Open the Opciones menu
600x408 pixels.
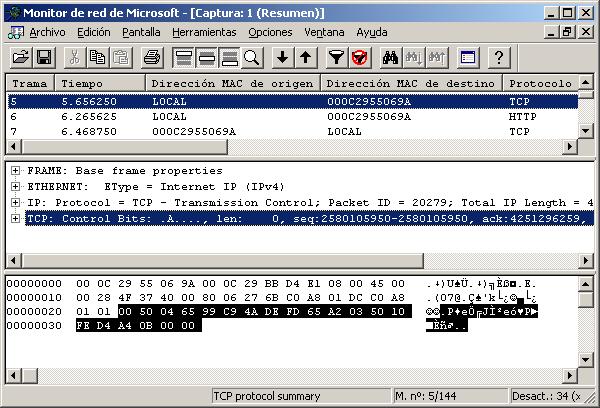[270, 32]
